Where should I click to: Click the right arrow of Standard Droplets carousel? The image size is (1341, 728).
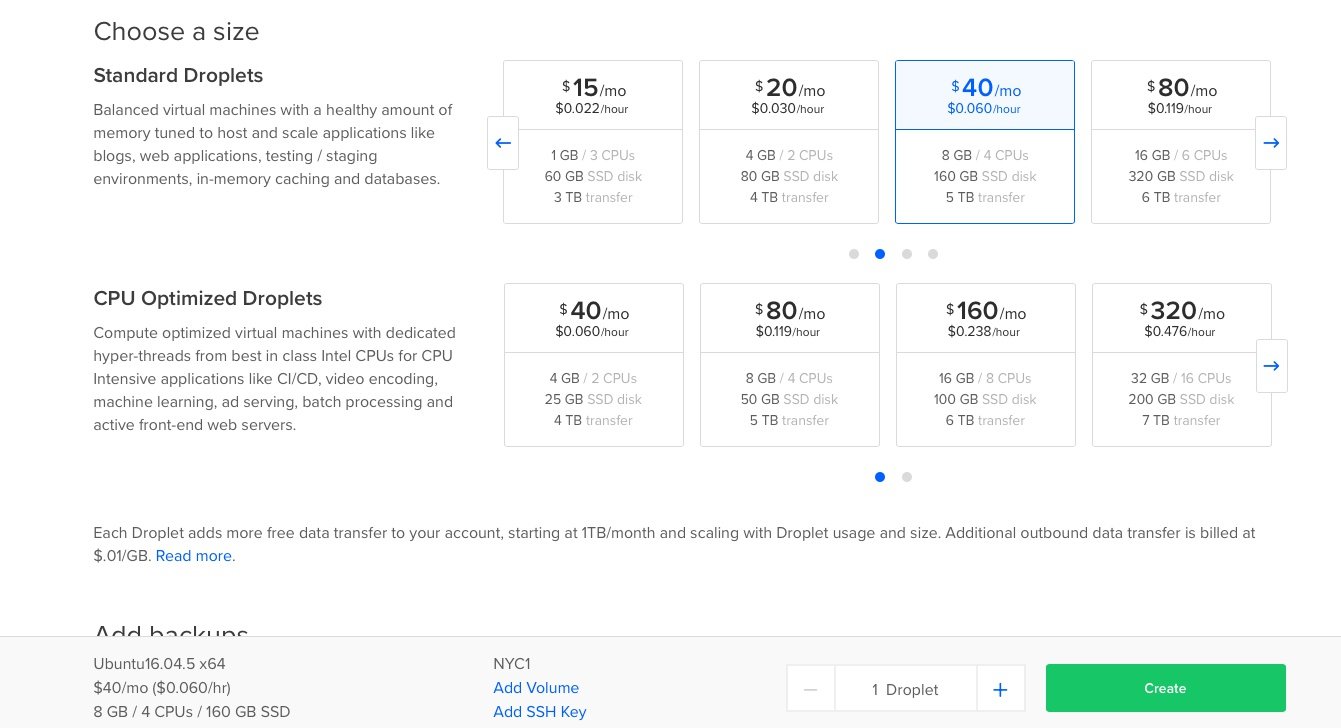click(1271, 143)
